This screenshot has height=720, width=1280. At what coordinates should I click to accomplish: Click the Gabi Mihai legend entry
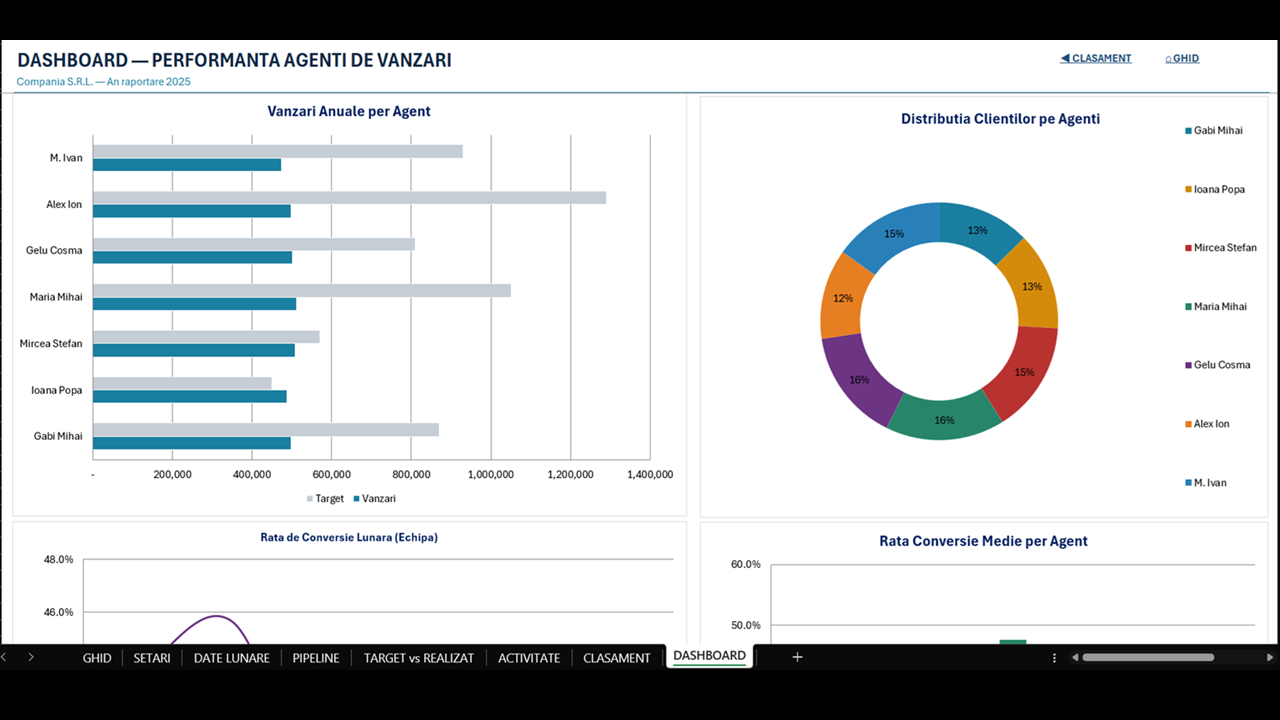pyautogui.click(x=1214, y=130)
